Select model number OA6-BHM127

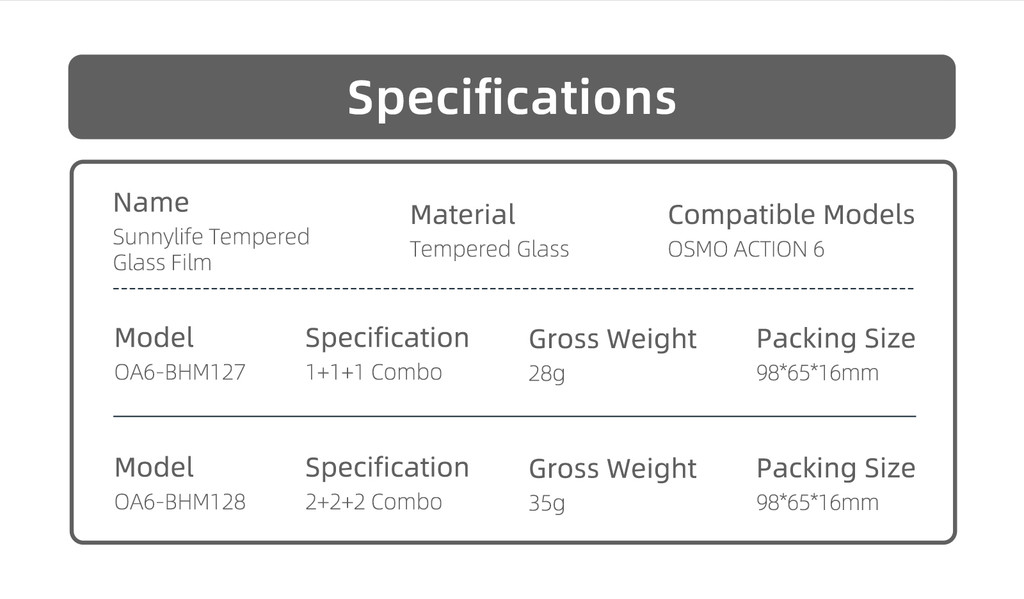(x=180, y=372)
